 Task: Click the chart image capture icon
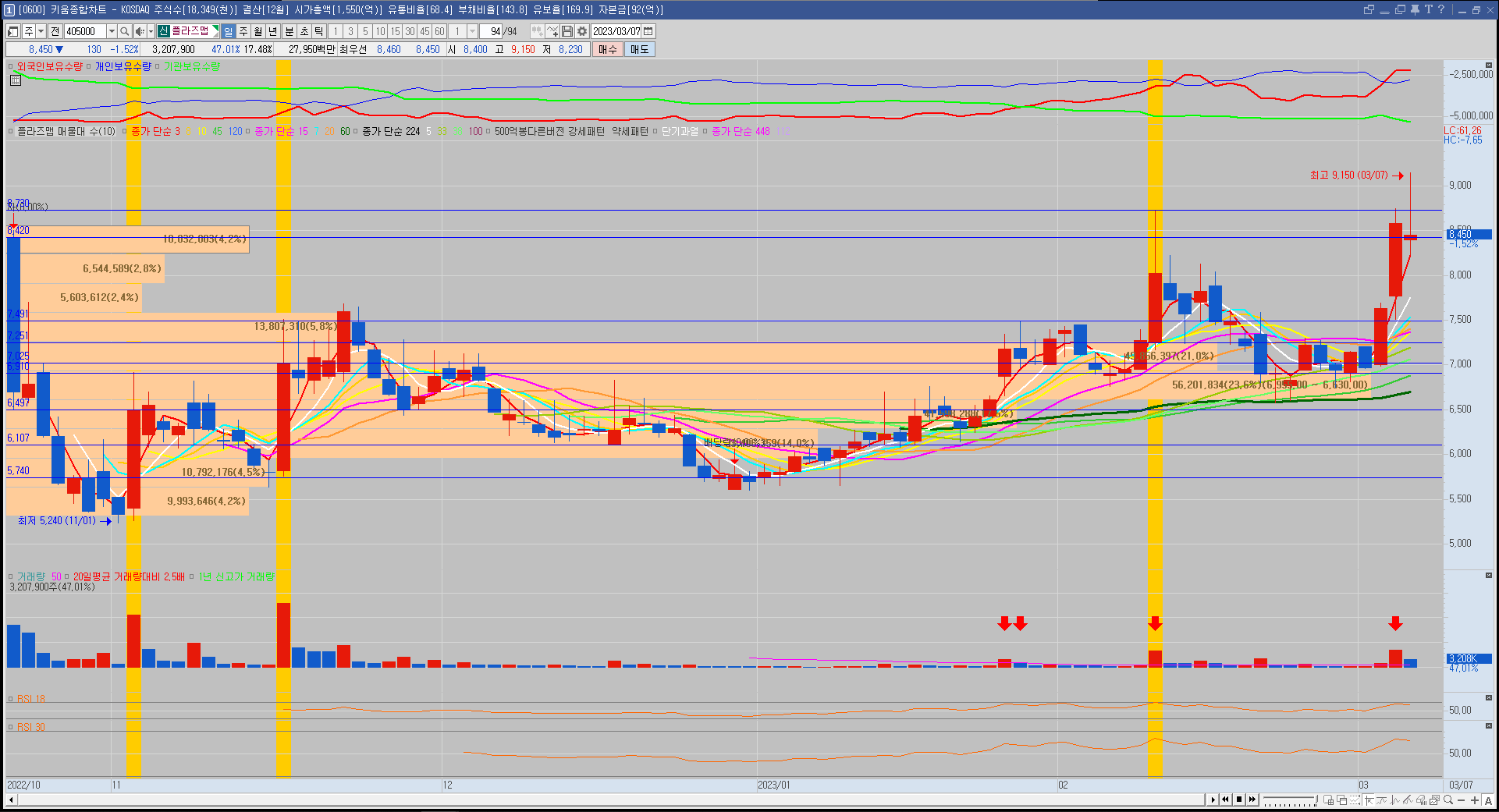(x=1434, y=800)
